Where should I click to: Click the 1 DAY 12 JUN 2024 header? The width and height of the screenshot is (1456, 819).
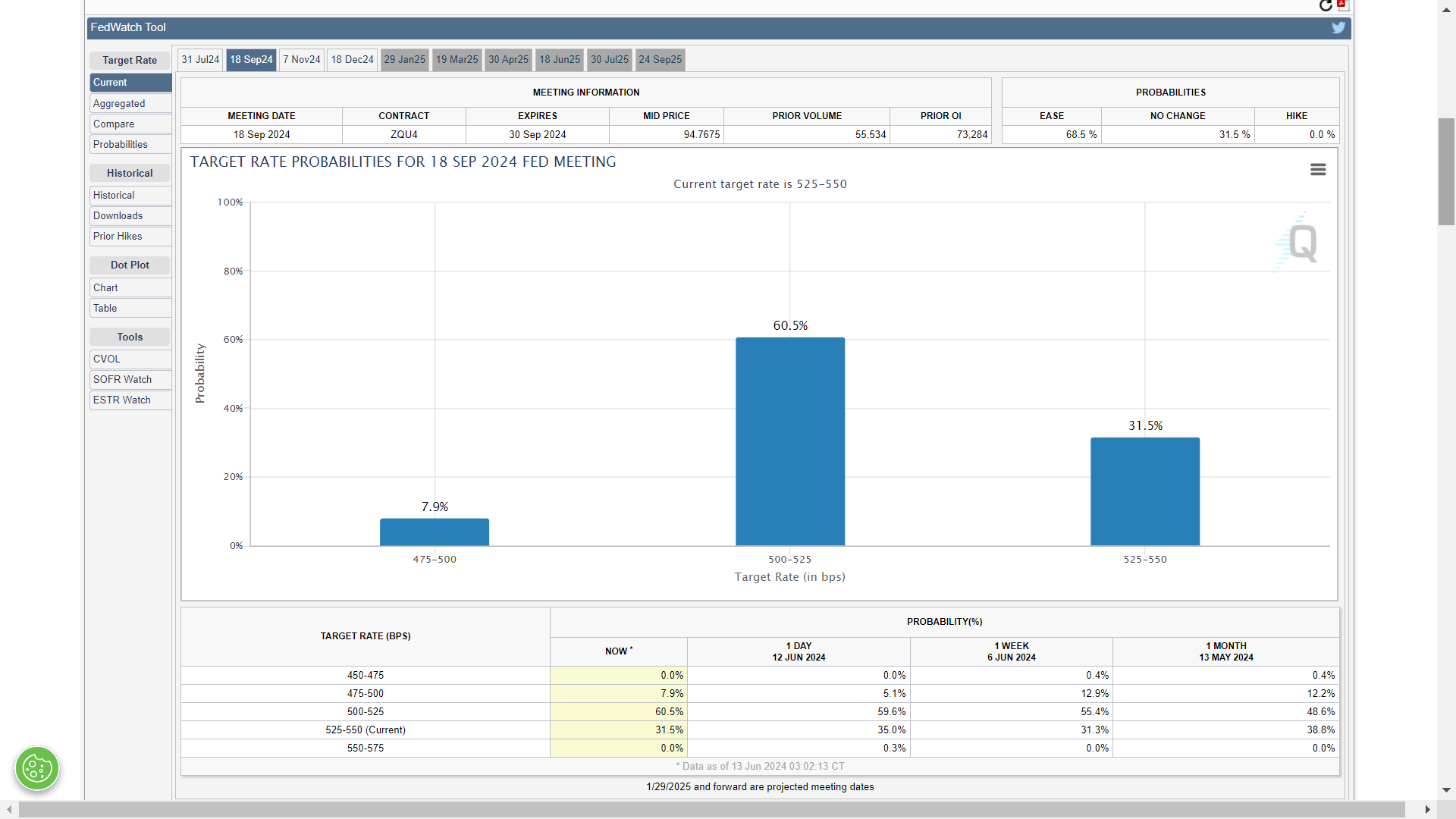[x=799, y=651]
